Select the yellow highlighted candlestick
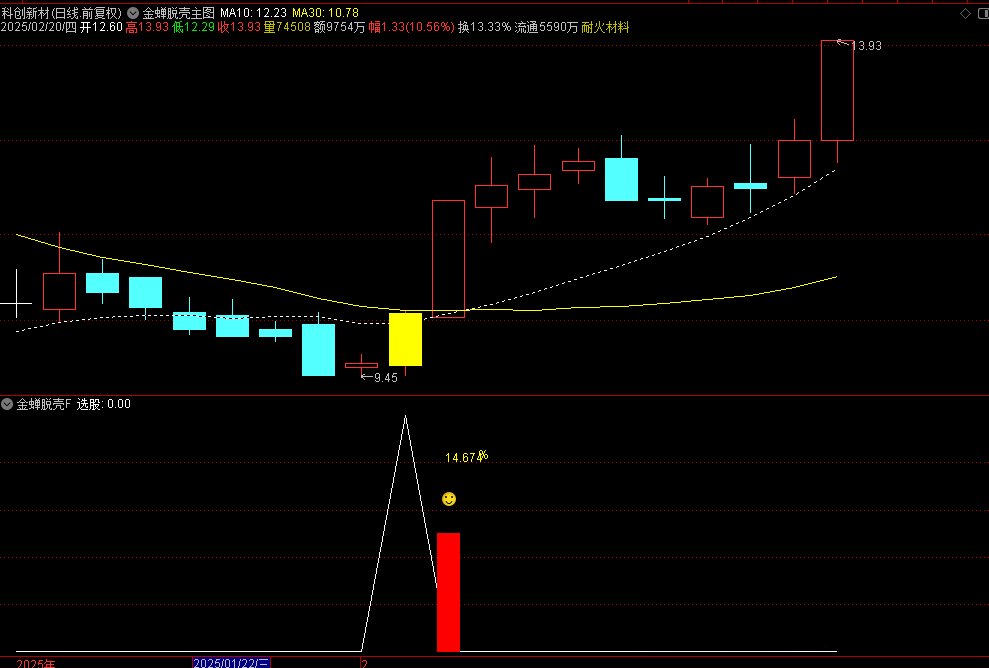The image size is (989, 668). coord(405,339)
